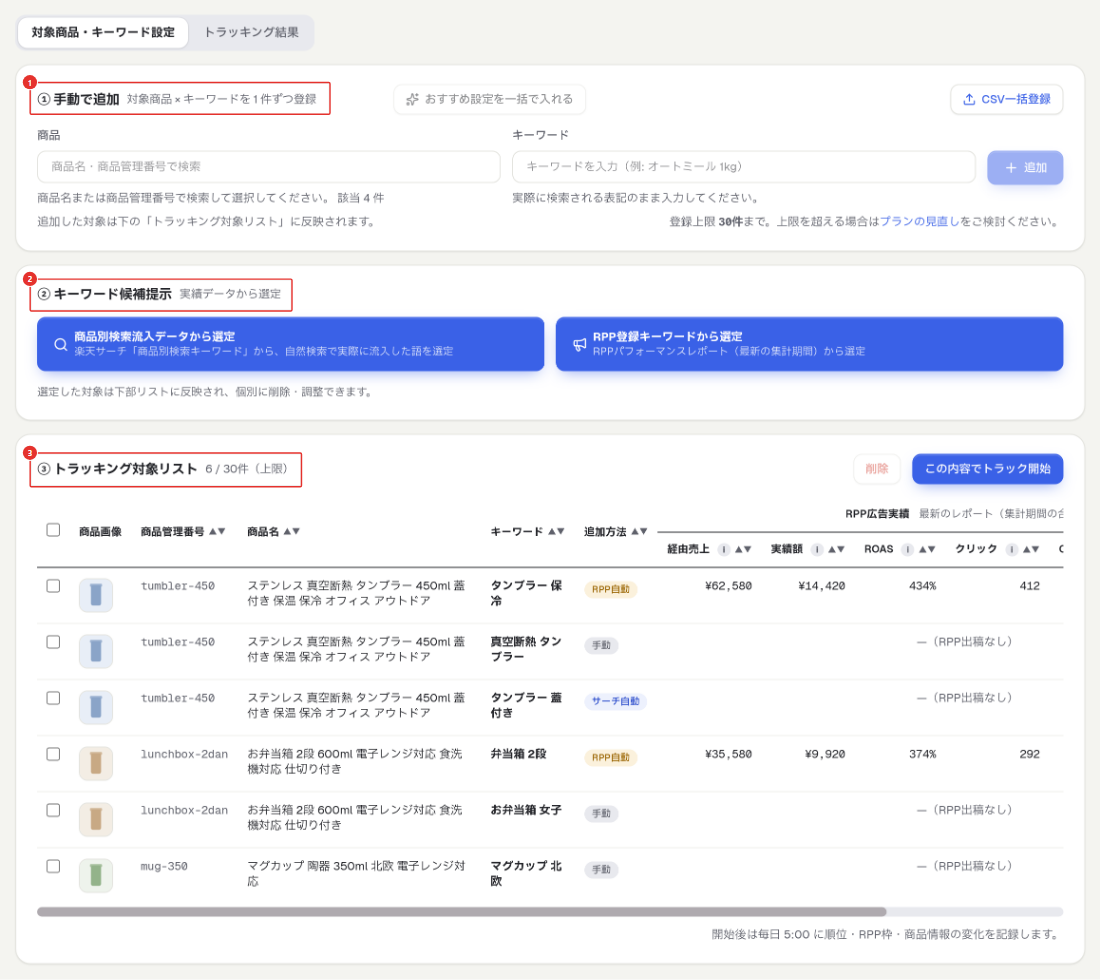Image resolution: width=1100 pixels, height=980 pixels.
Task: Open lunchbox thumbnail in 弁当箱 2段 row
Action: click(96, 763)
